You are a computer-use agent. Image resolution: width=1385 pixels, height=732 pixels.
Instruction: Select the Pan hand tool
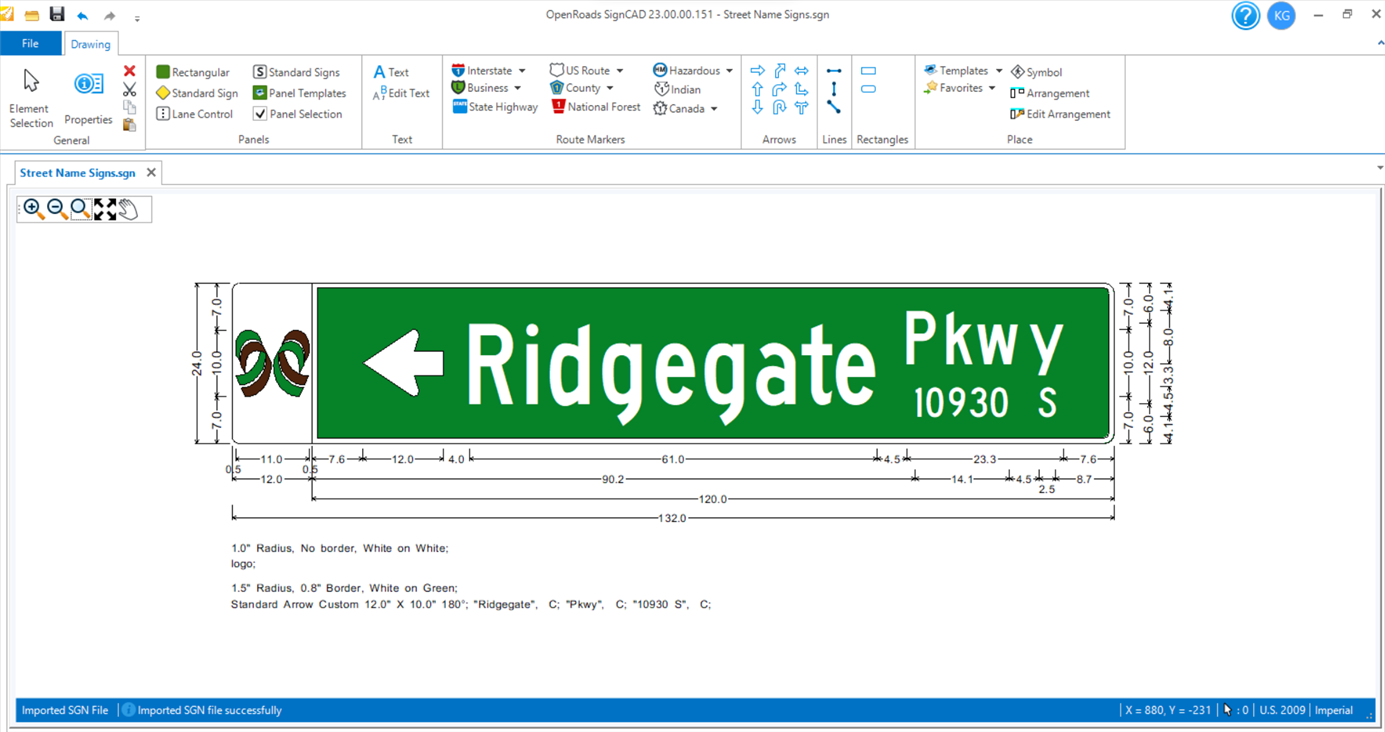tap(129, 209)
